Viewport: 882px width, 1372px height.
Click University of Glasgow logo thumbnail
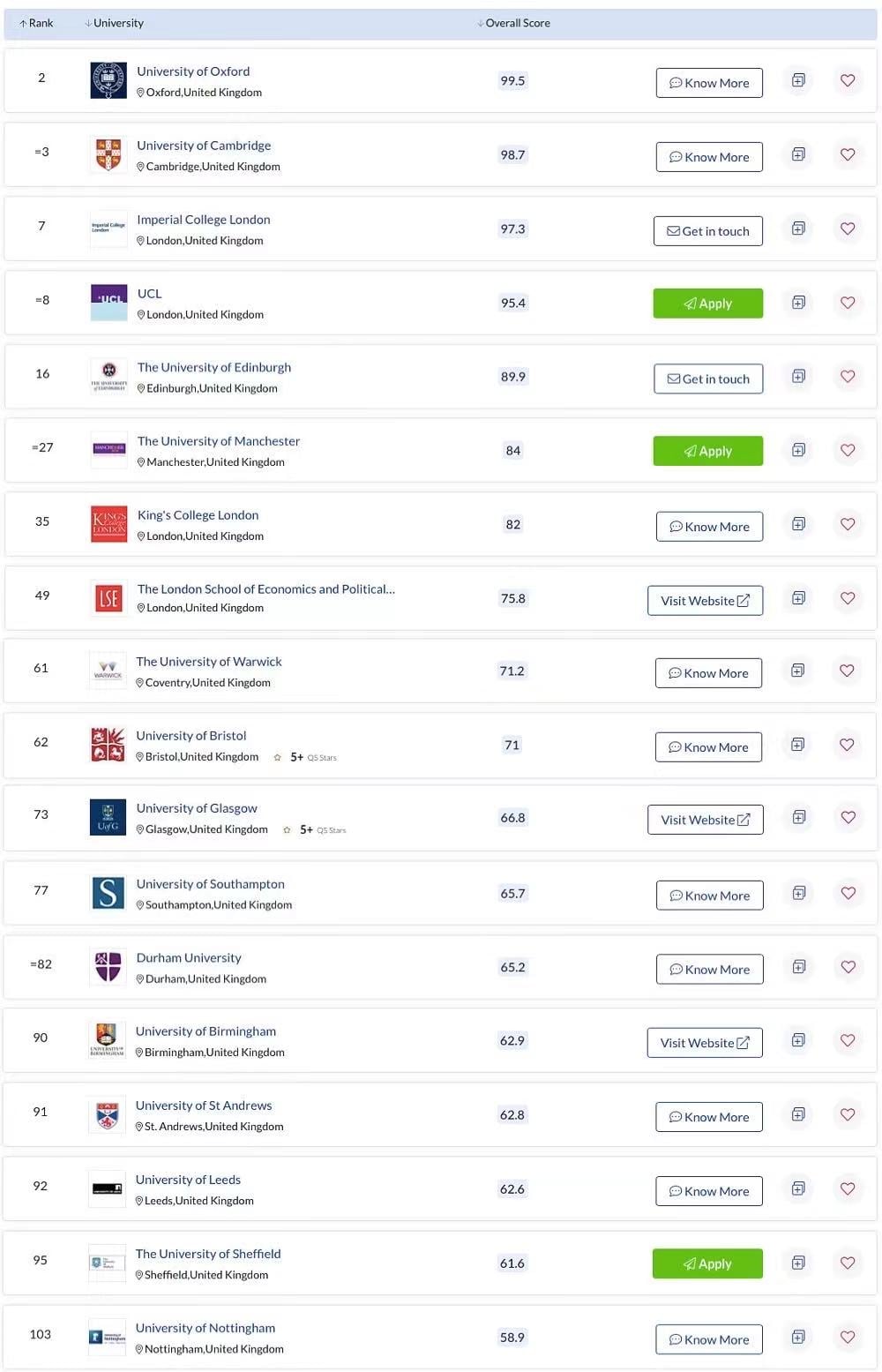tap(108, 817)
